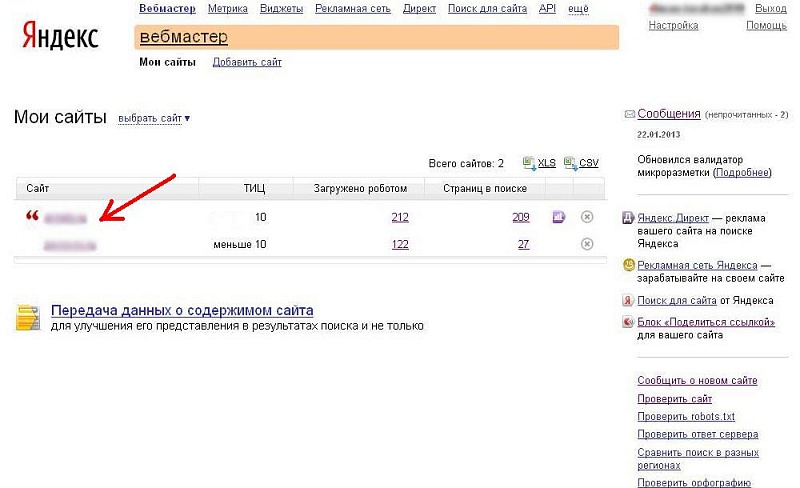The height and width of the screenshot is (488, 800).
Task: Open the 212 loaded pages link
Action: point(400,217)
